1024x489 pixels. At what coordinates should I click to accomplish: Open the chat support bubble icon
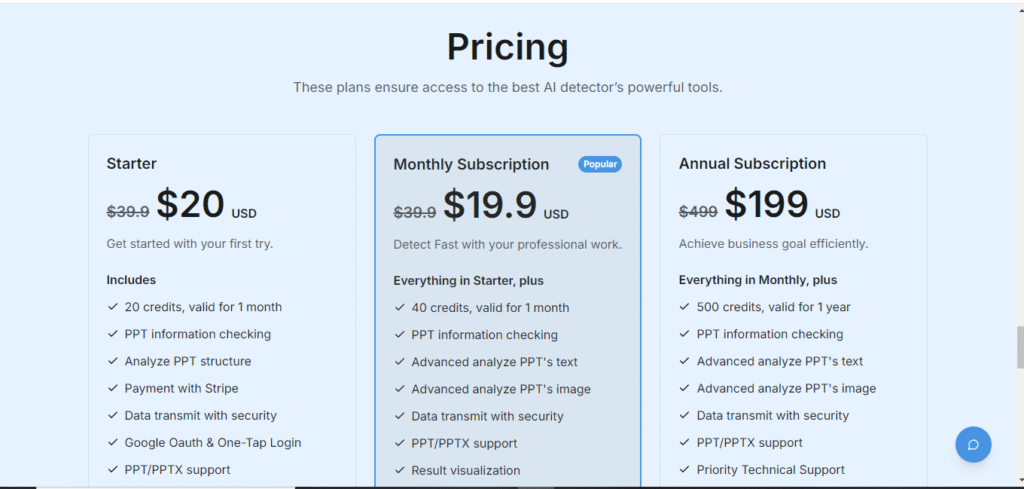(973, 445)
